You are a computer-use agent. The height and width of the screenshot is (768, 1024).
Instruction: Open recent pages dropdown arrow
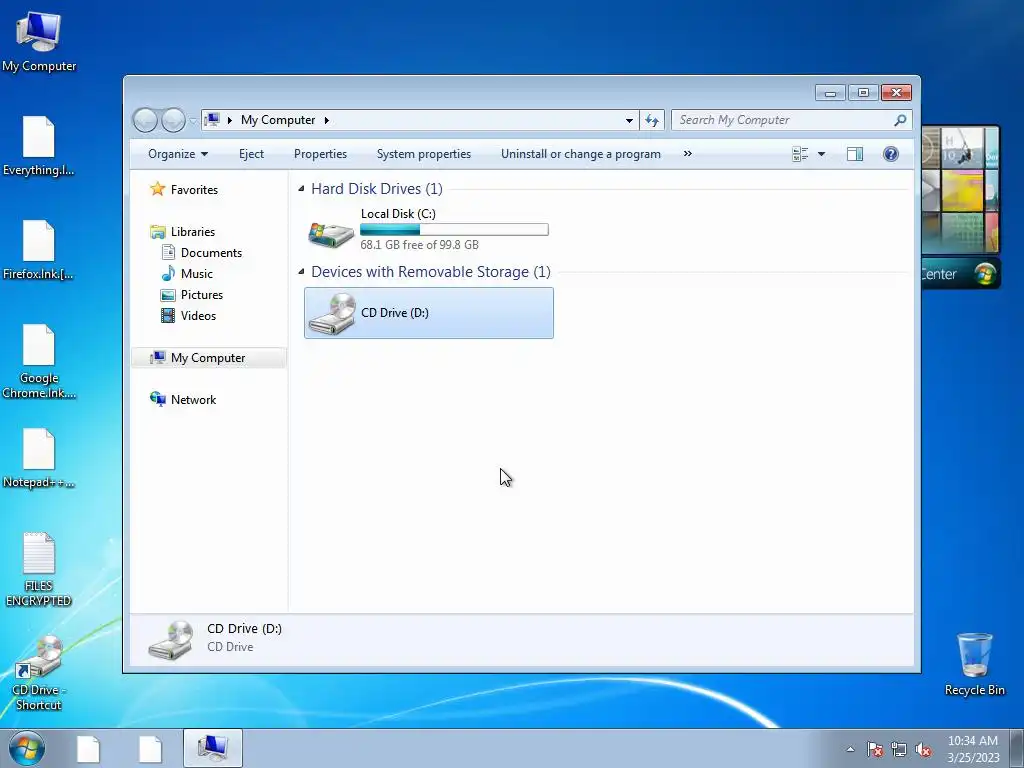point(193,120)
